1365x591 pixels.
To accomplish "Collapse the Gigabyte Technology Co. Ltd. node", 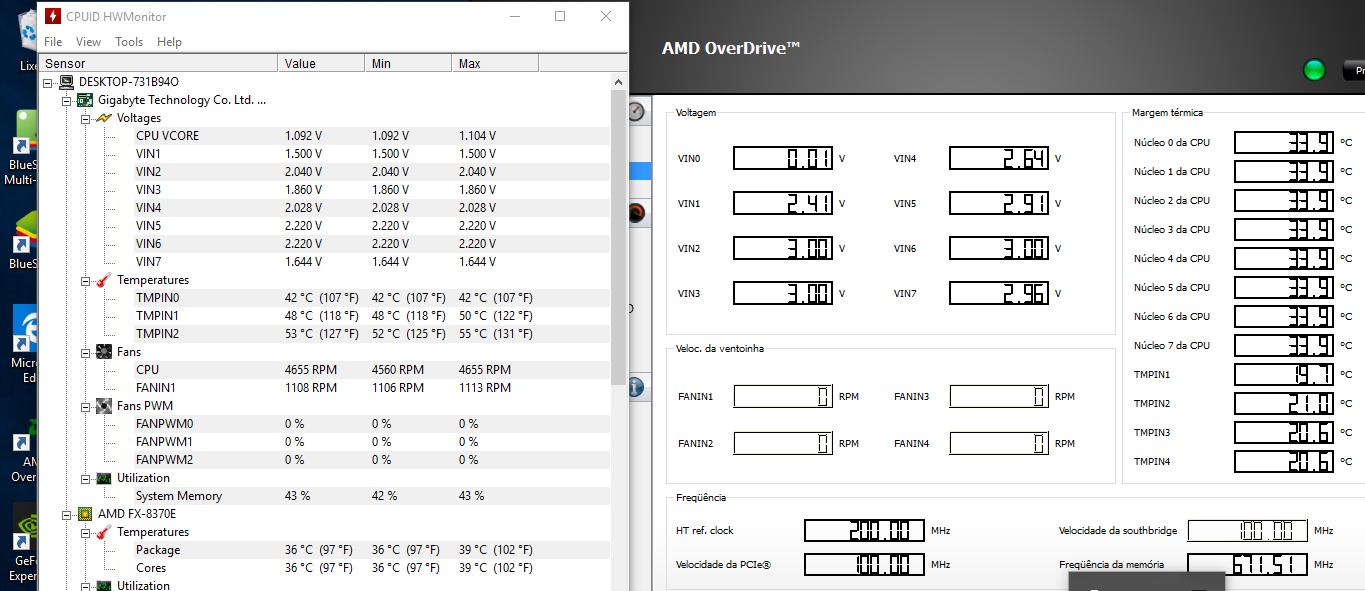I will [67, 100].
